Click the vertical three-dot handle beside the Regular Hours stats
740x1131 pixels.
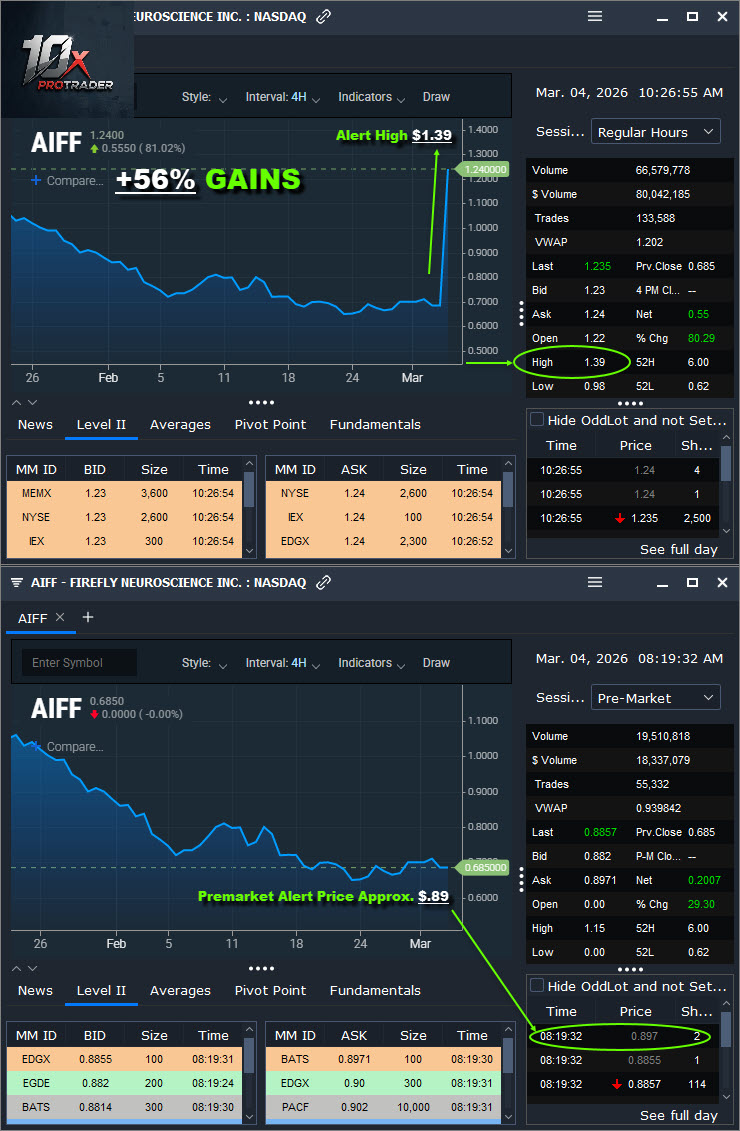[521, 313]
